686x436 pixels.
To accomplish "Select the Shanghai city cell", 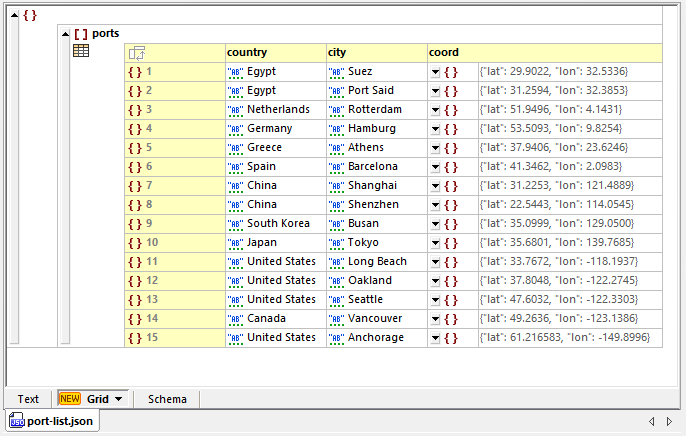I will (x=372, y=186).
